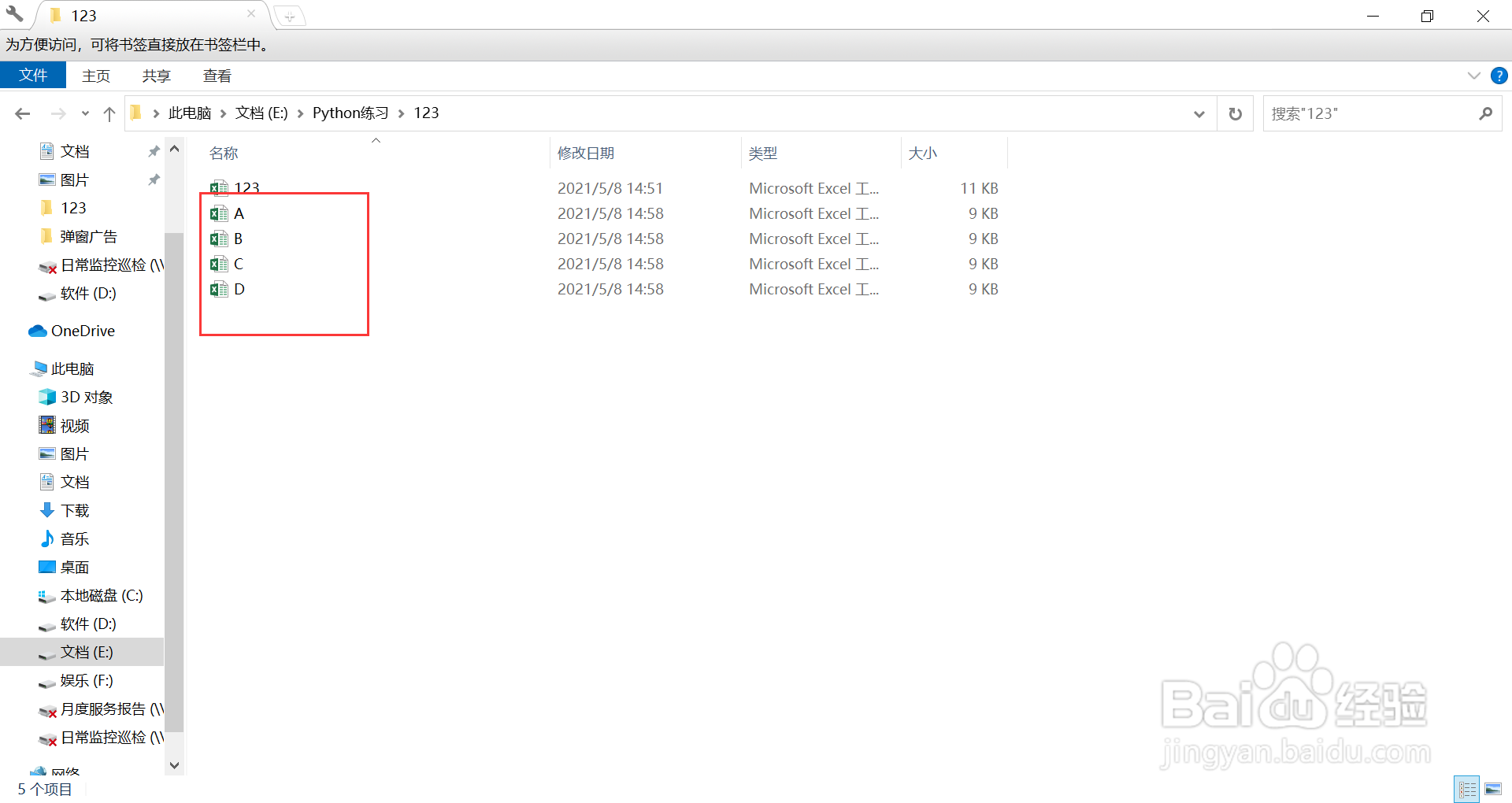The width and height of the screenshot is (1512, 803).
Task: Click Python练习 in the address path
Action: tap(350, 113)
